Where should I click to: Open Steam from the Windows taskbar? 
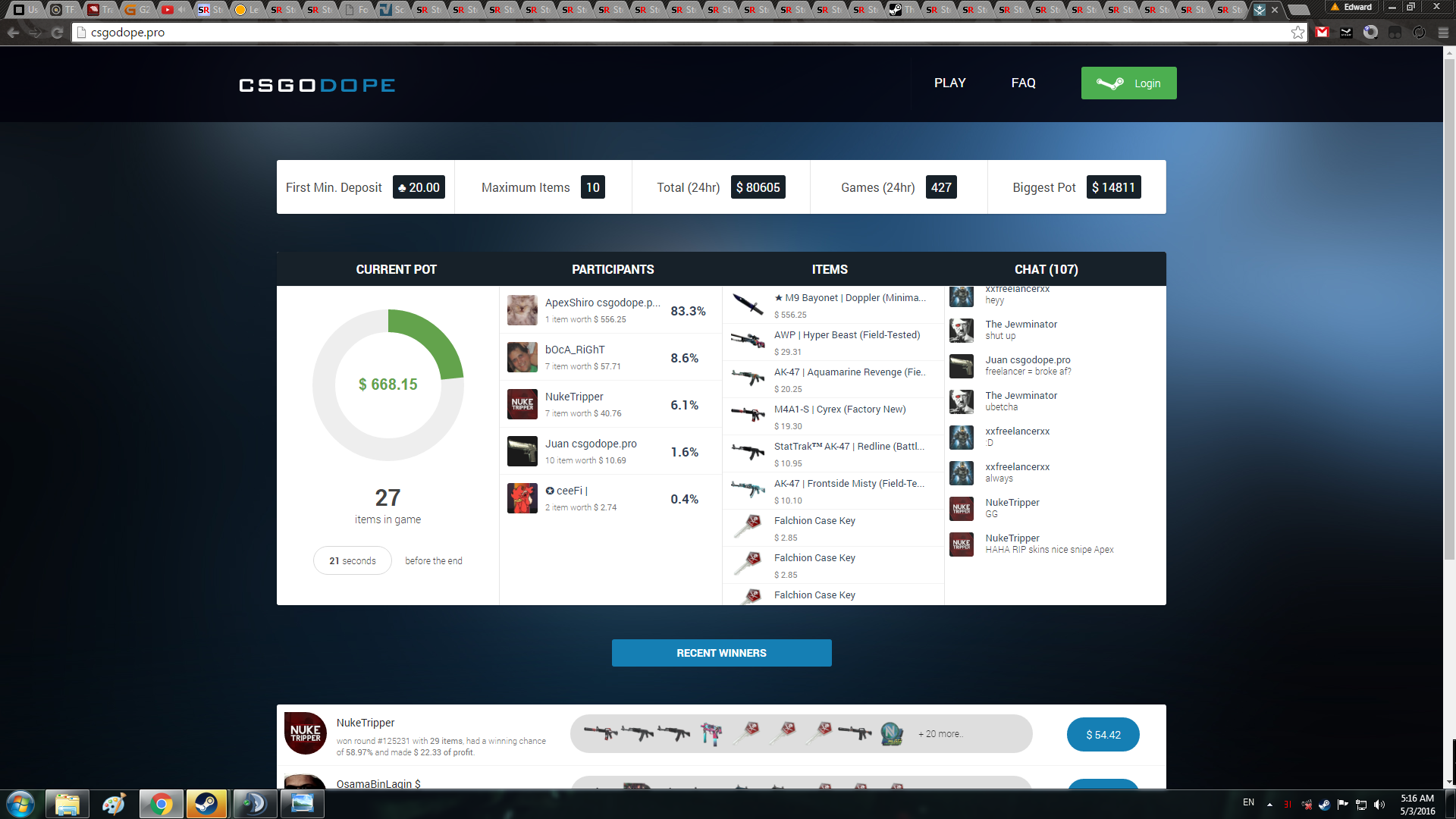point(206,804)
